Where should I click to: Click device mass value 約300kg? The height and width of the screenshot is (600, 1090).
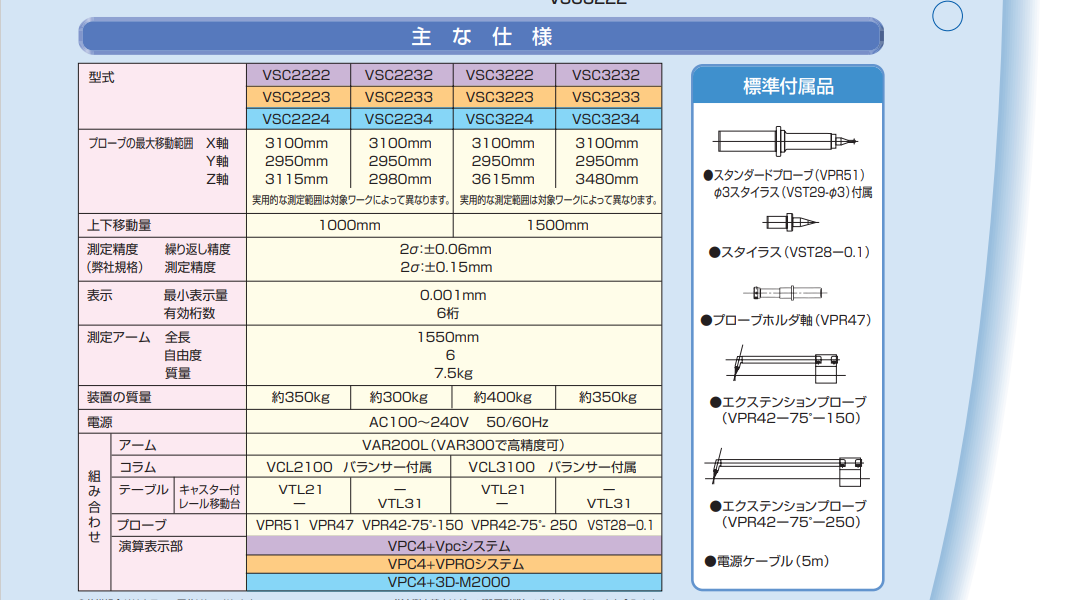pos(399,398)
